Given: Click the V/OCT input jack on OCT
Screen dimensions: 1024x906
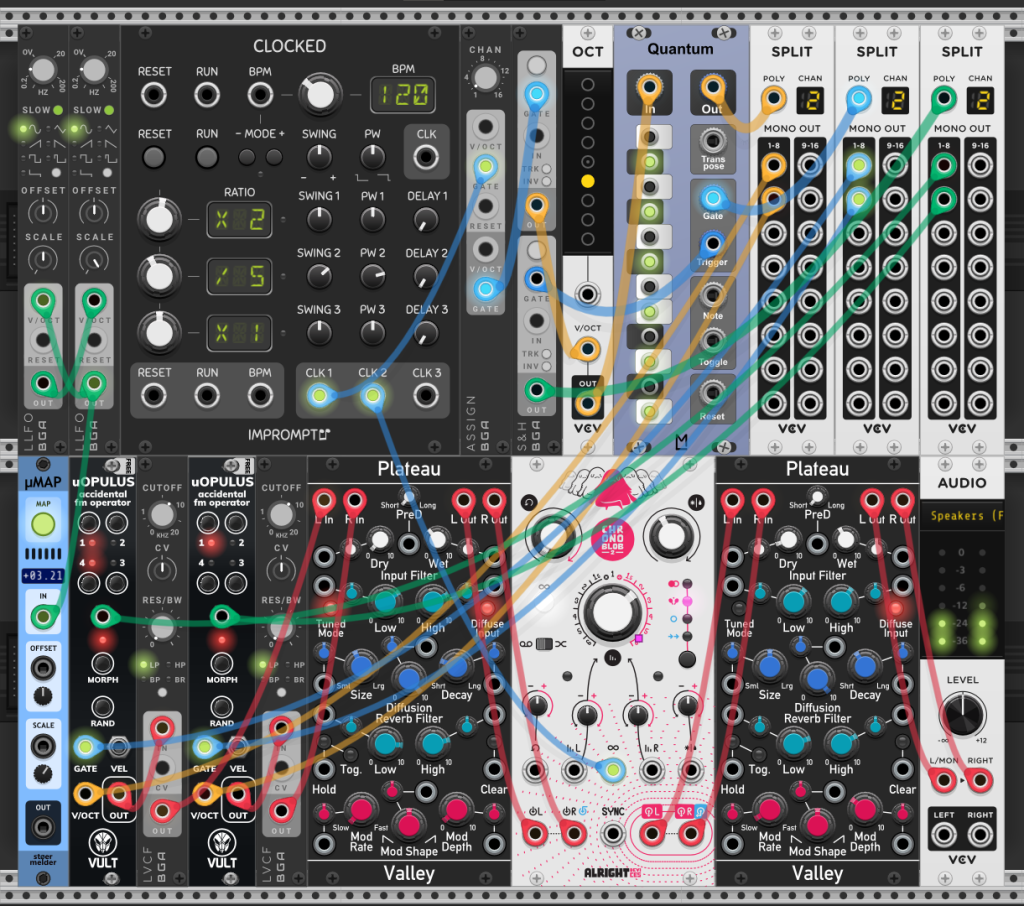Looking at the screenshot, I should coord(586,349).
